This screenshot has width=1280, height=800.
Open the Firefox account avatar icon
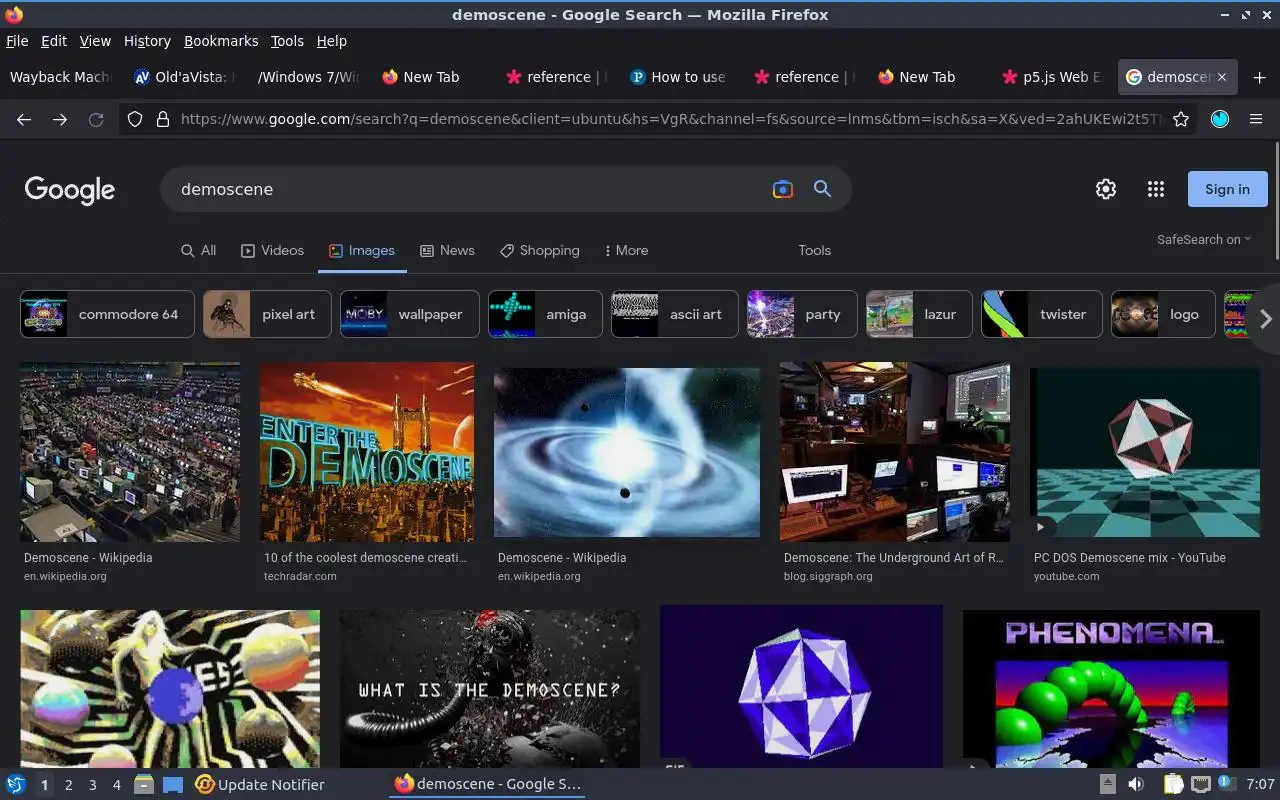click(x=1219, y=119)
